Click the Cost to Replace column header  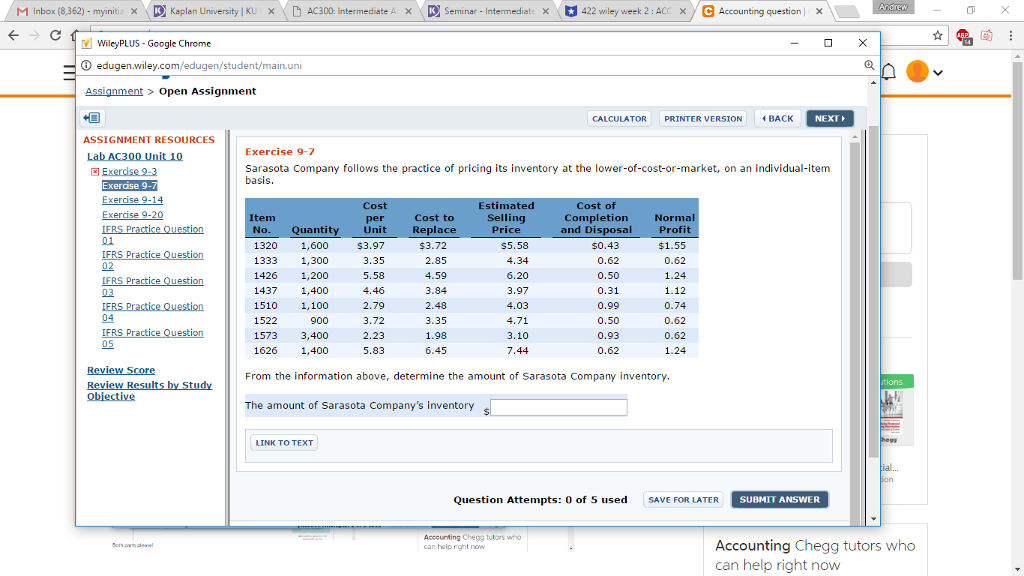(434, 223)
